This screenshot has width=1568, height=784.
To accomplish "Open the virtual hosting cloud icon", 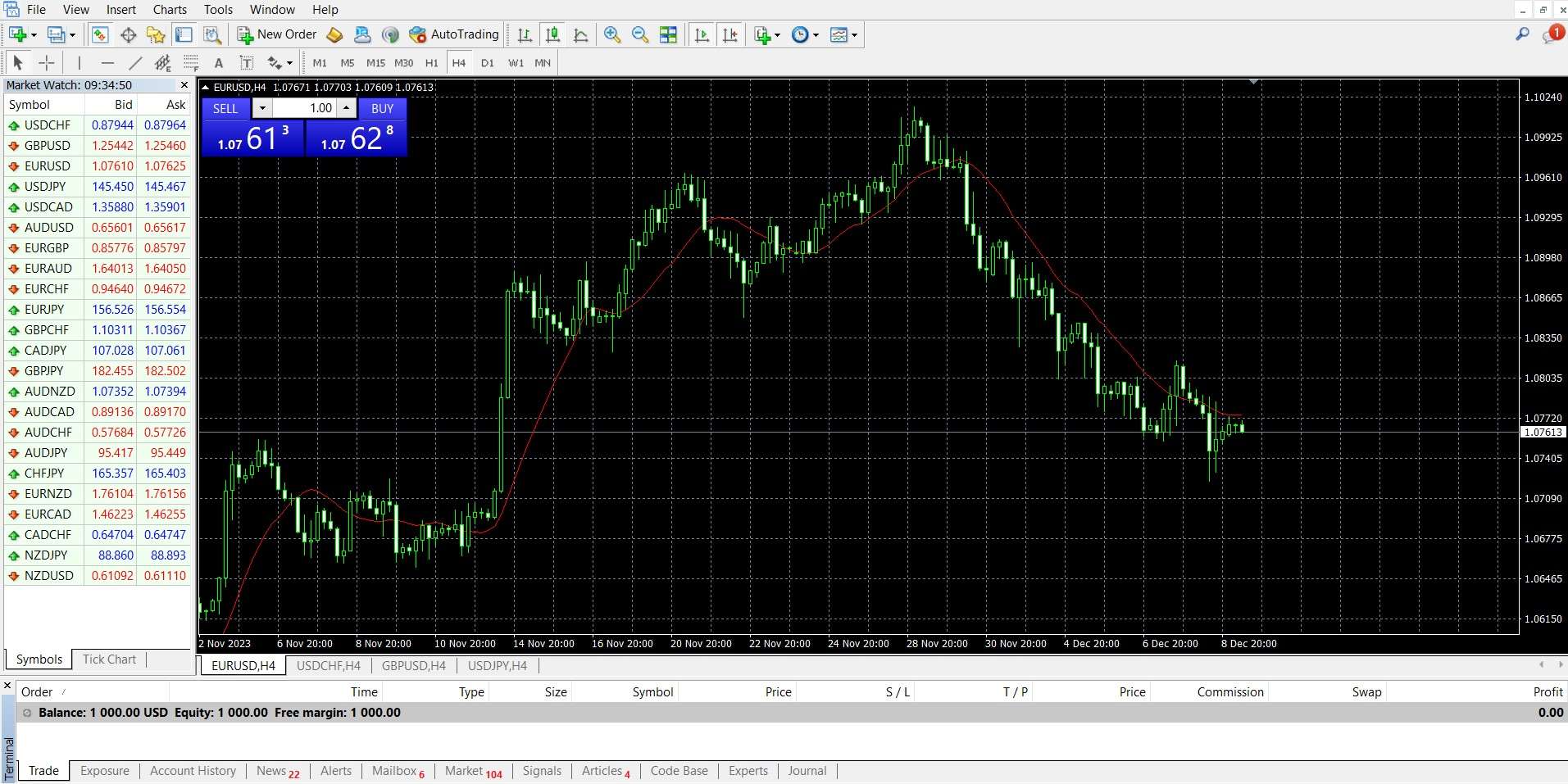I will point(362,34).
